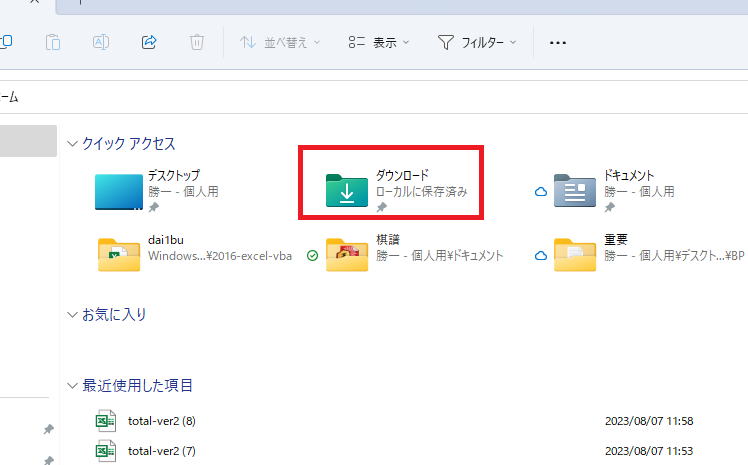Click the cloud status icon beside ドキュメント
This screenshot has width=748, height=465.
coord(540,192)
